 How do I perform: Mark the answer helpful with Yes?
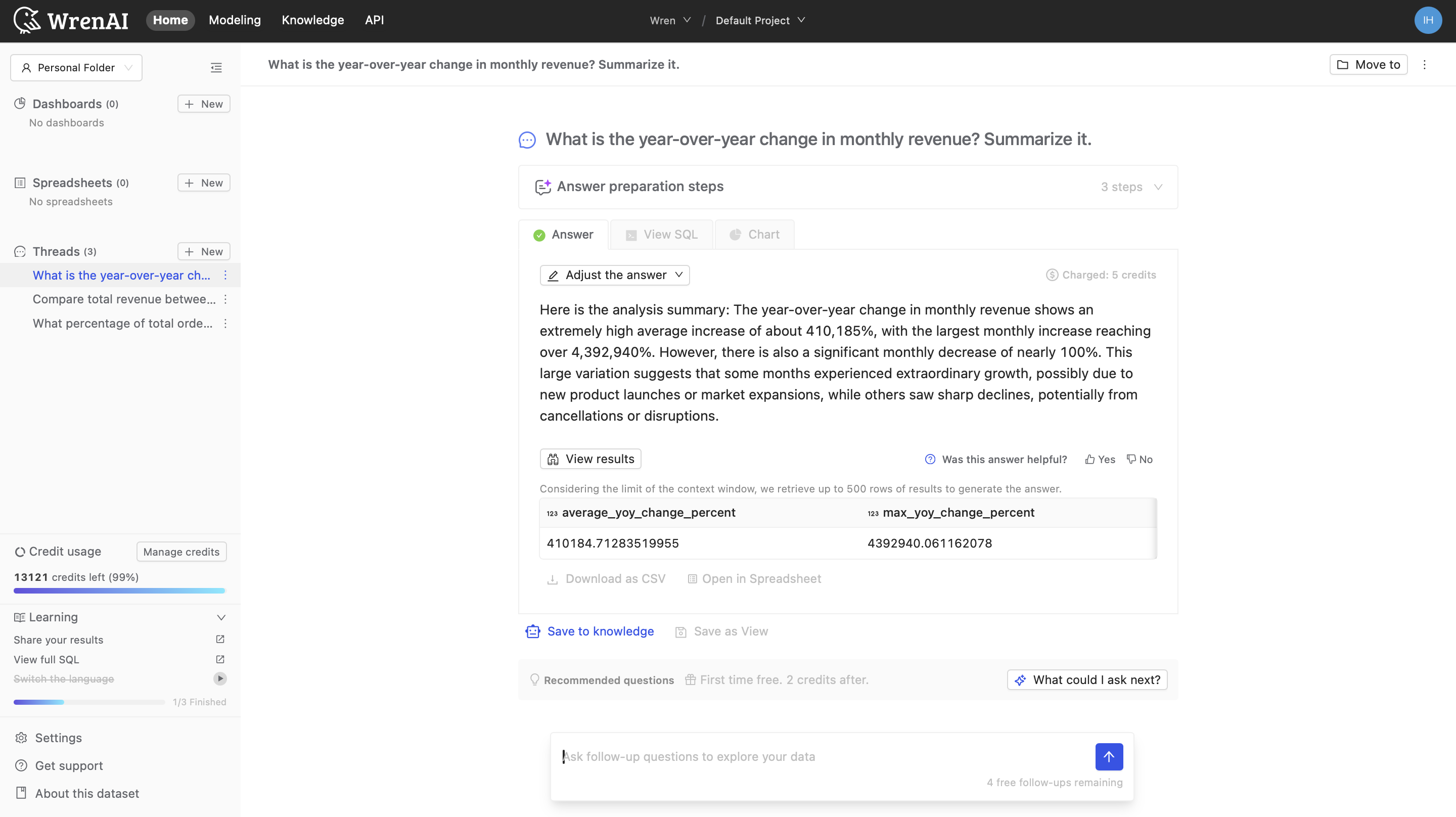[x=1100, y=459]
